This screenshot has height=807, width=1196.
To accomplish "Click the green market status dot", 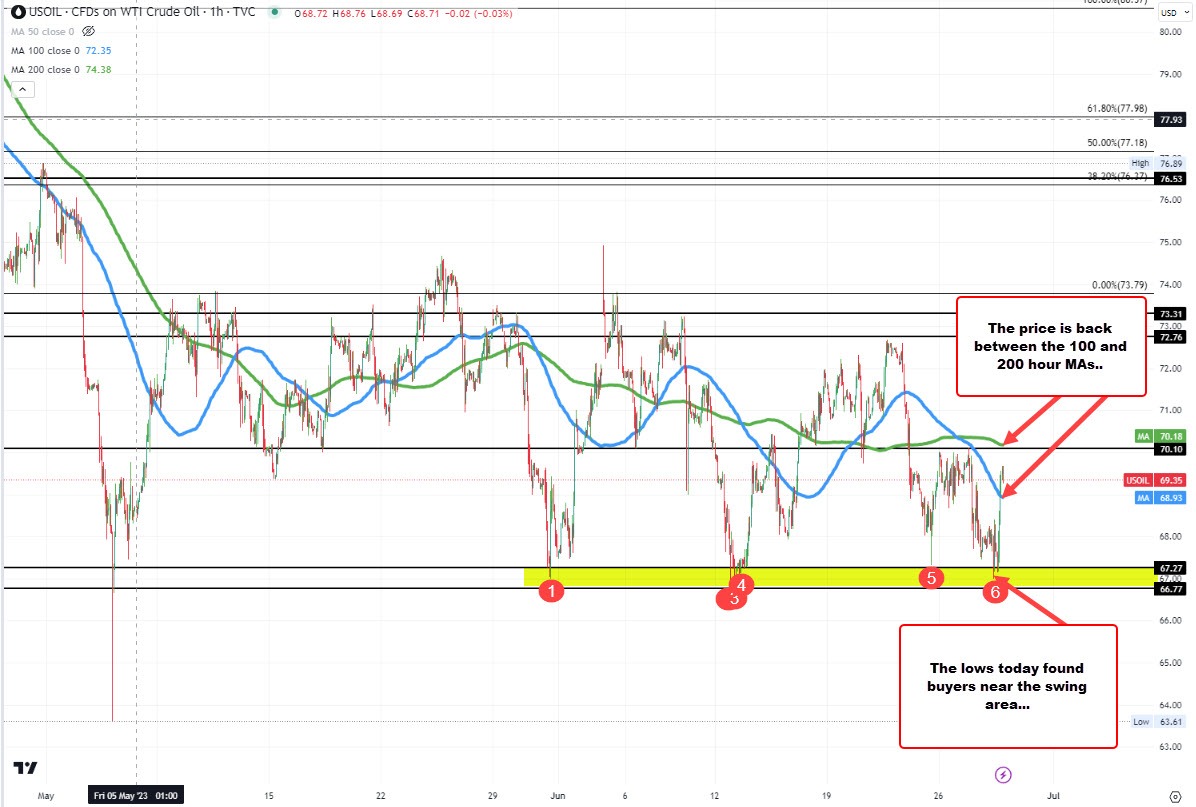I will click(275, 13).
